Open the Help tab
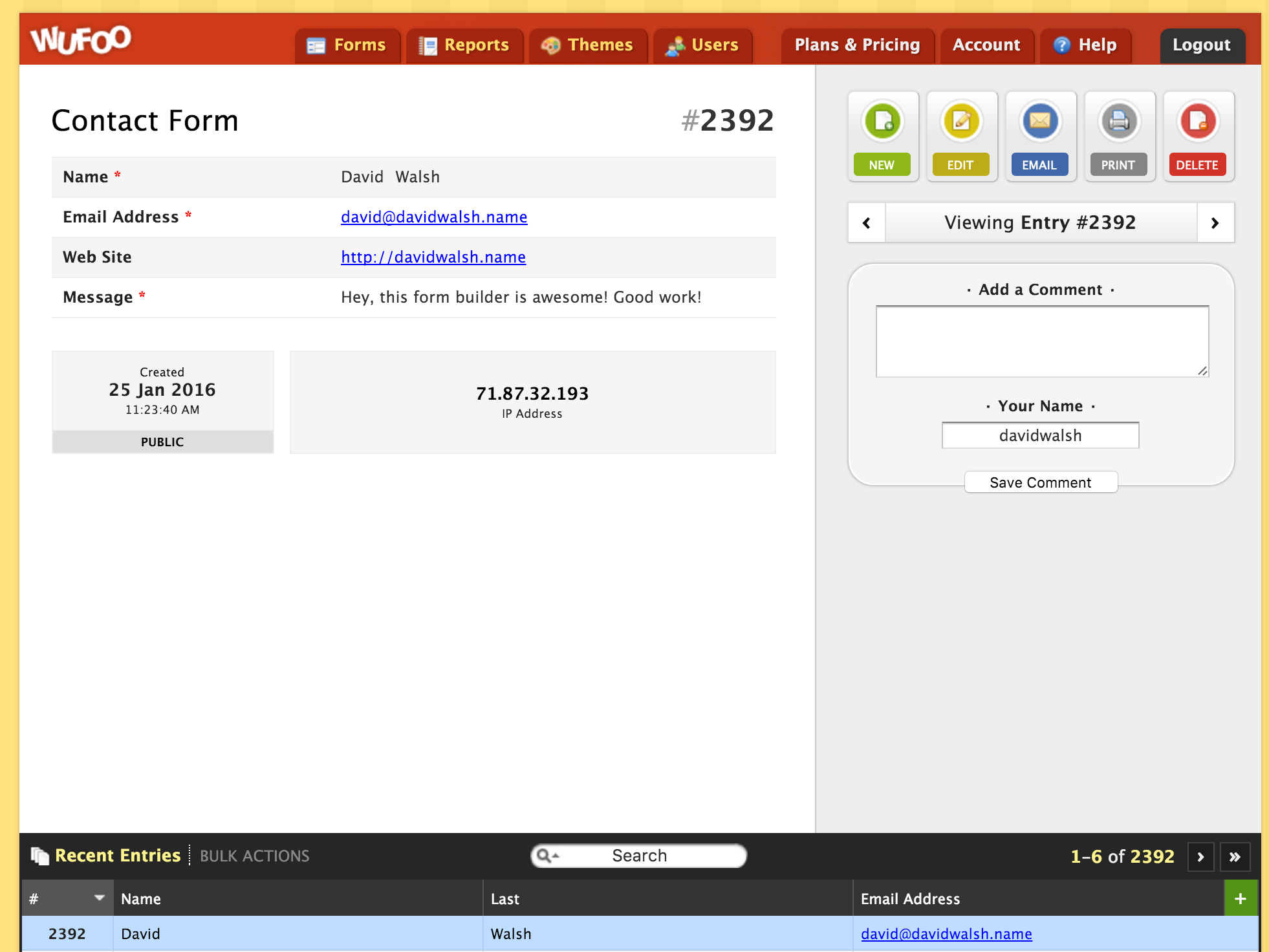Screen dimensions: 1269x952 [1085, 45]
